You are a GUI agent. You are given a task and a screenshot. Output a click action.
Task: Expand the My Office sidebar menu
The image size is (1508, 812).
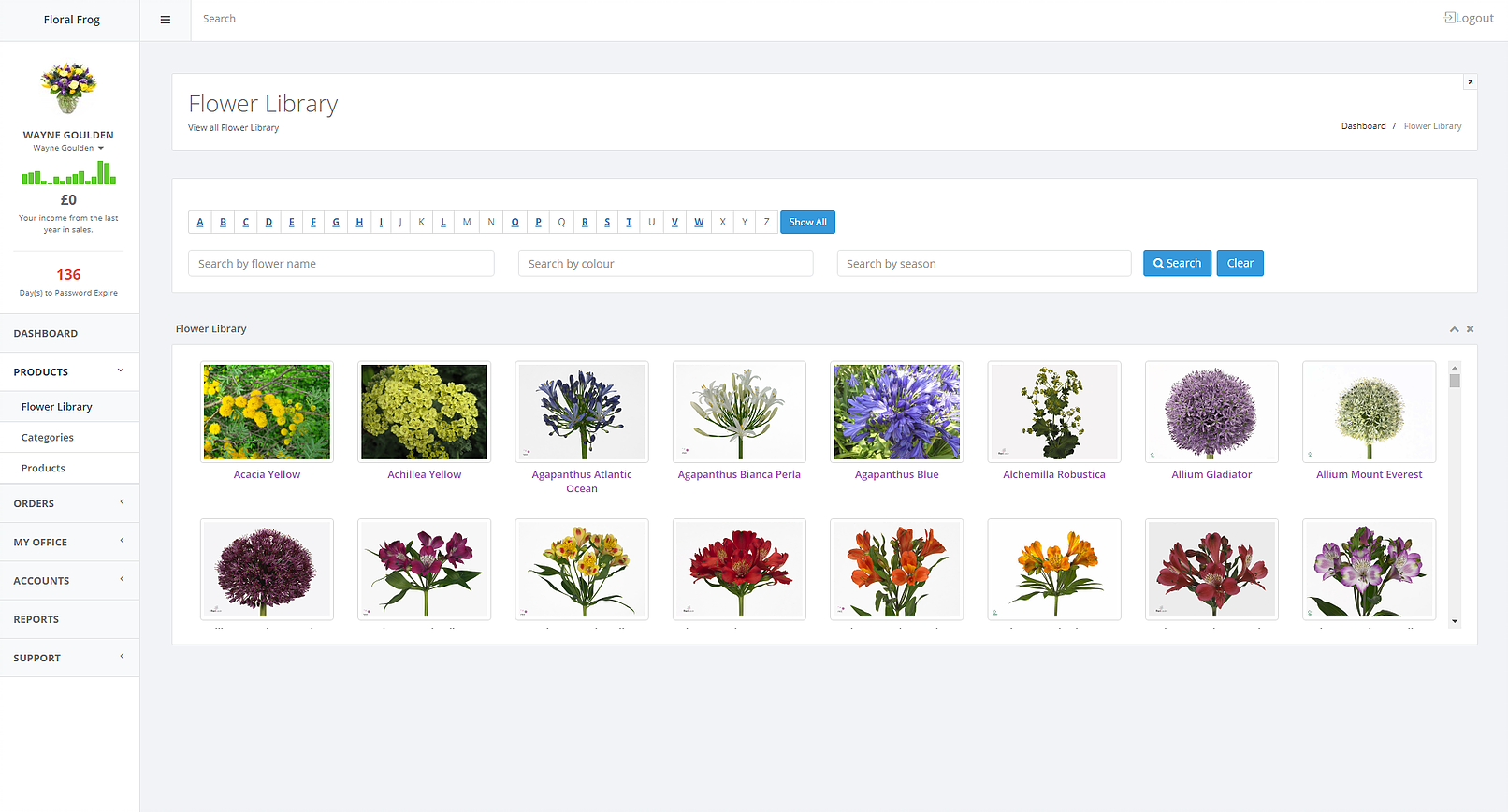tap(69, 542)
